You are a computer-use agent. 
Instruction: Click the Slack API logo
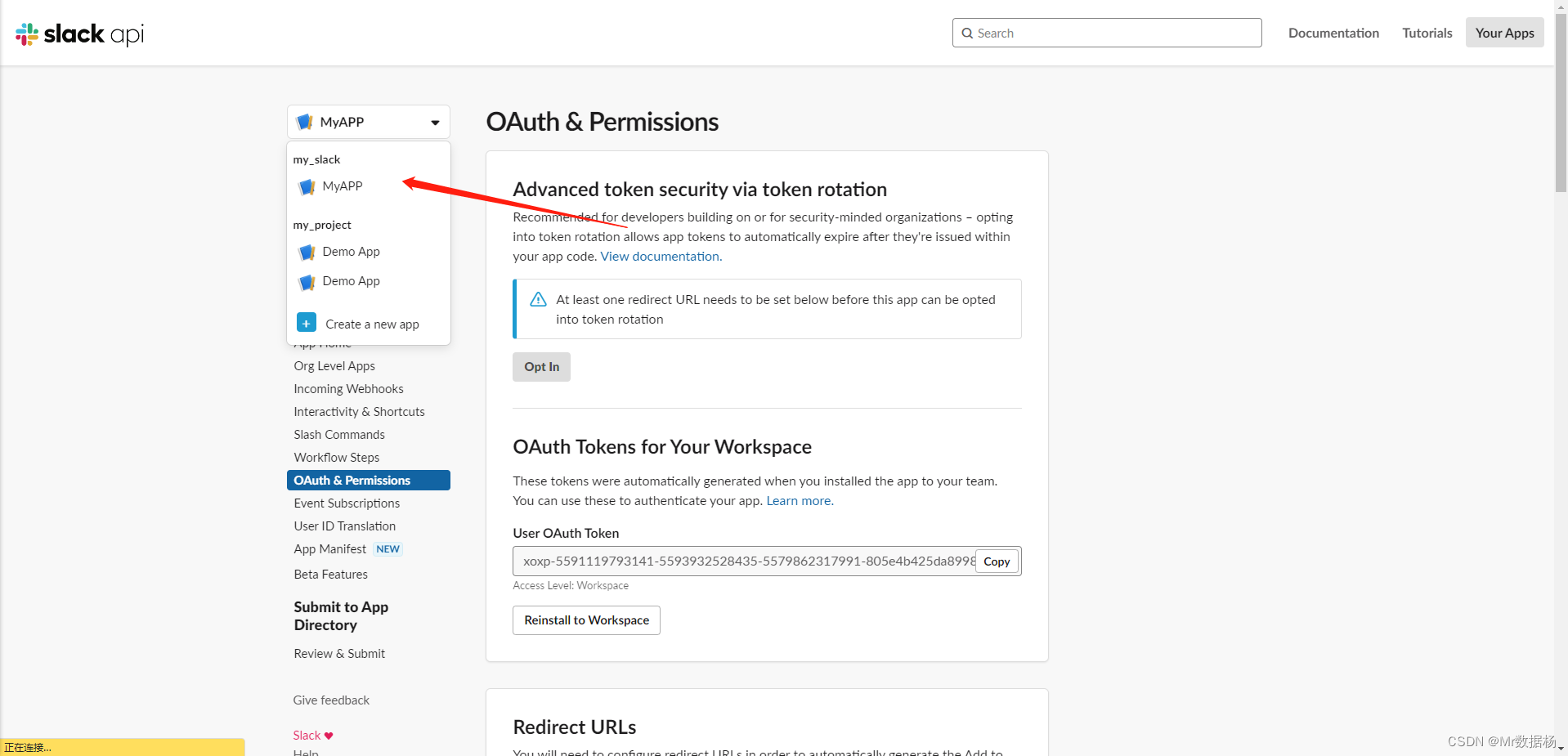(x=80, y=34)
